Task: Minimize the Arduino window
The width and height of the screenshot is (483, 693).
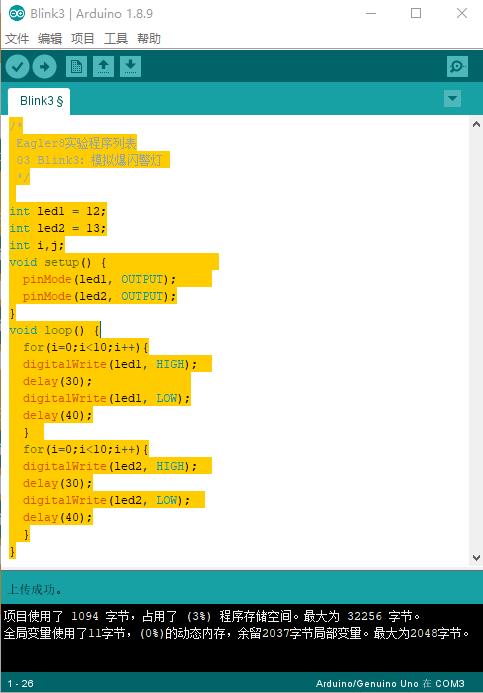Action: (371, 14)
